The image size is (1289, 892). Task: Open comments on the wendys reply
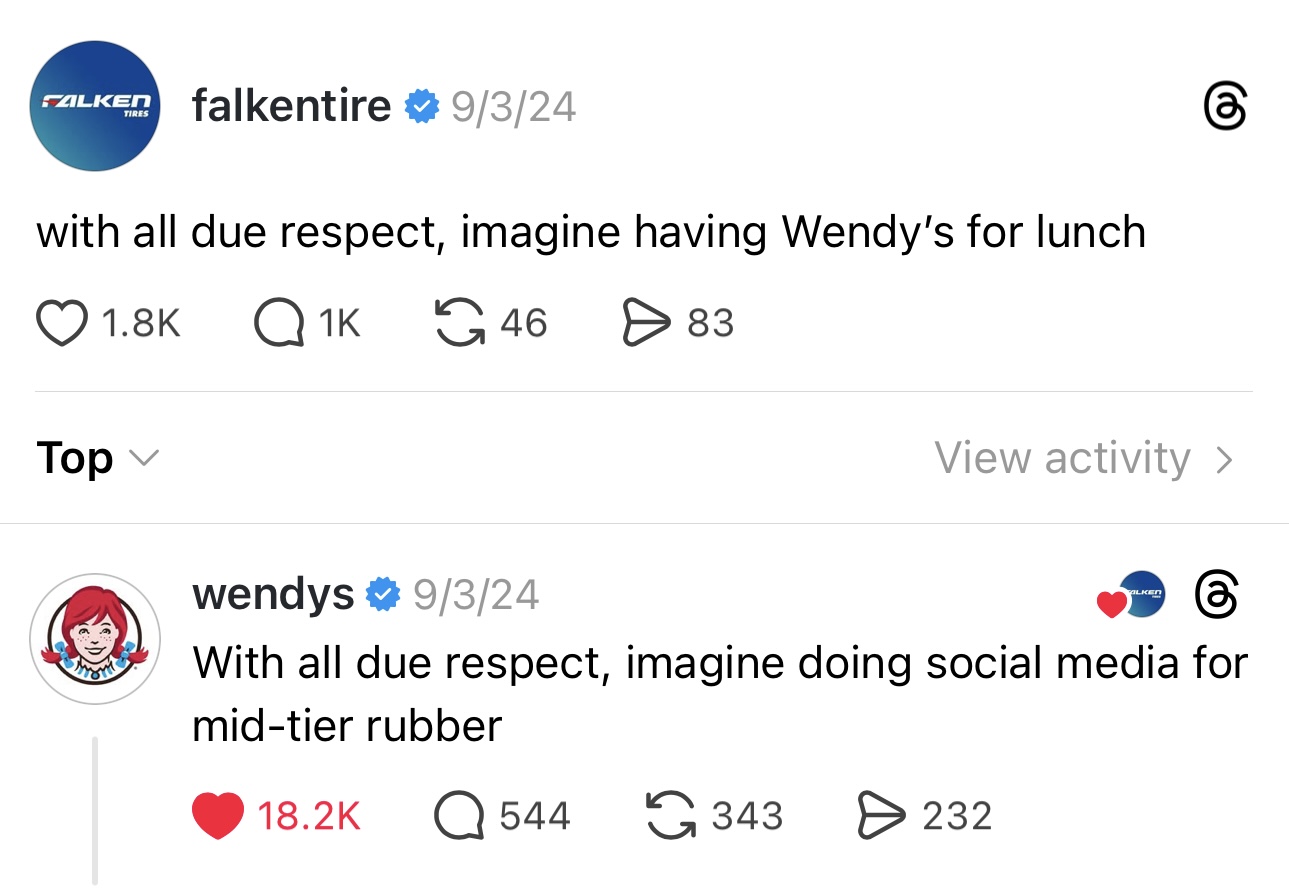pyautogui.click(x=458, y=816)
